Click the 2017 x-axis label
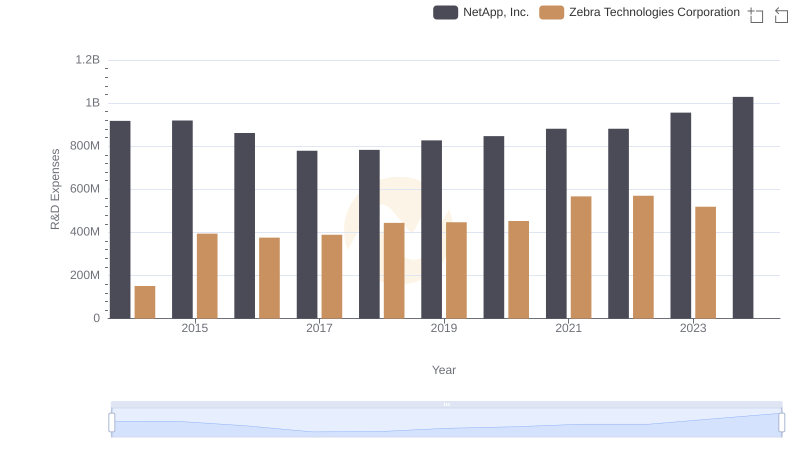 click(x=319, y=329)
